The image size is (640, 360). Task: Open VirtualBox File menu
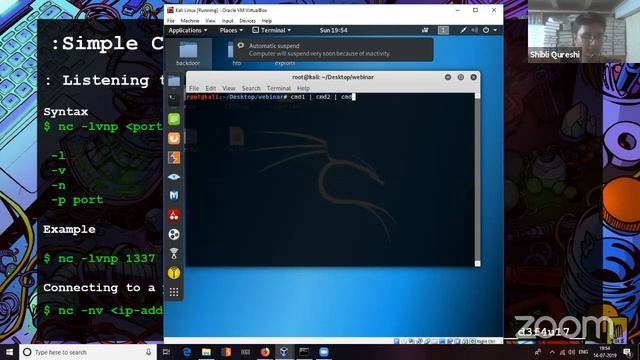[x=171, y=21]
